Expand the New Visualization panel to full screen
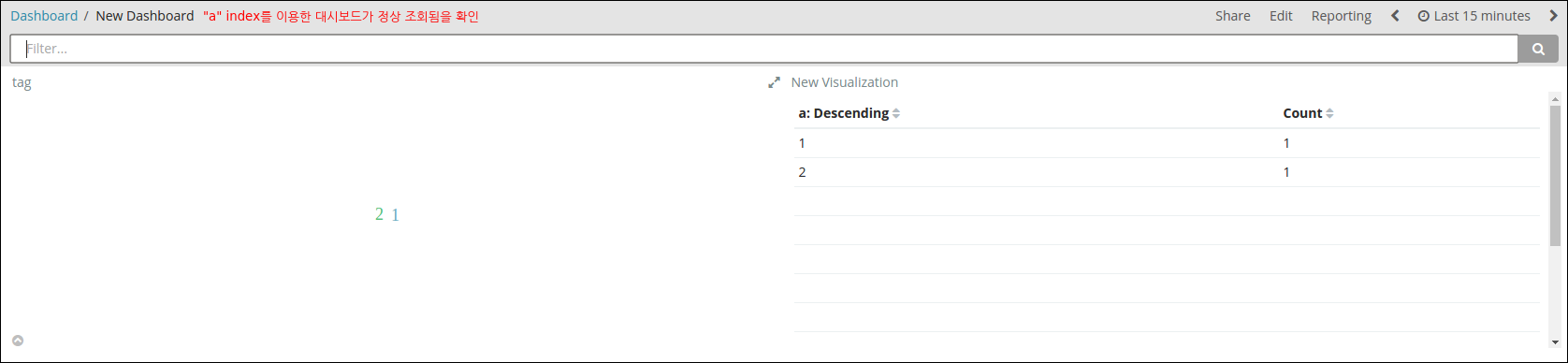Screen dimensions: 1568x363 coord(774,82)
